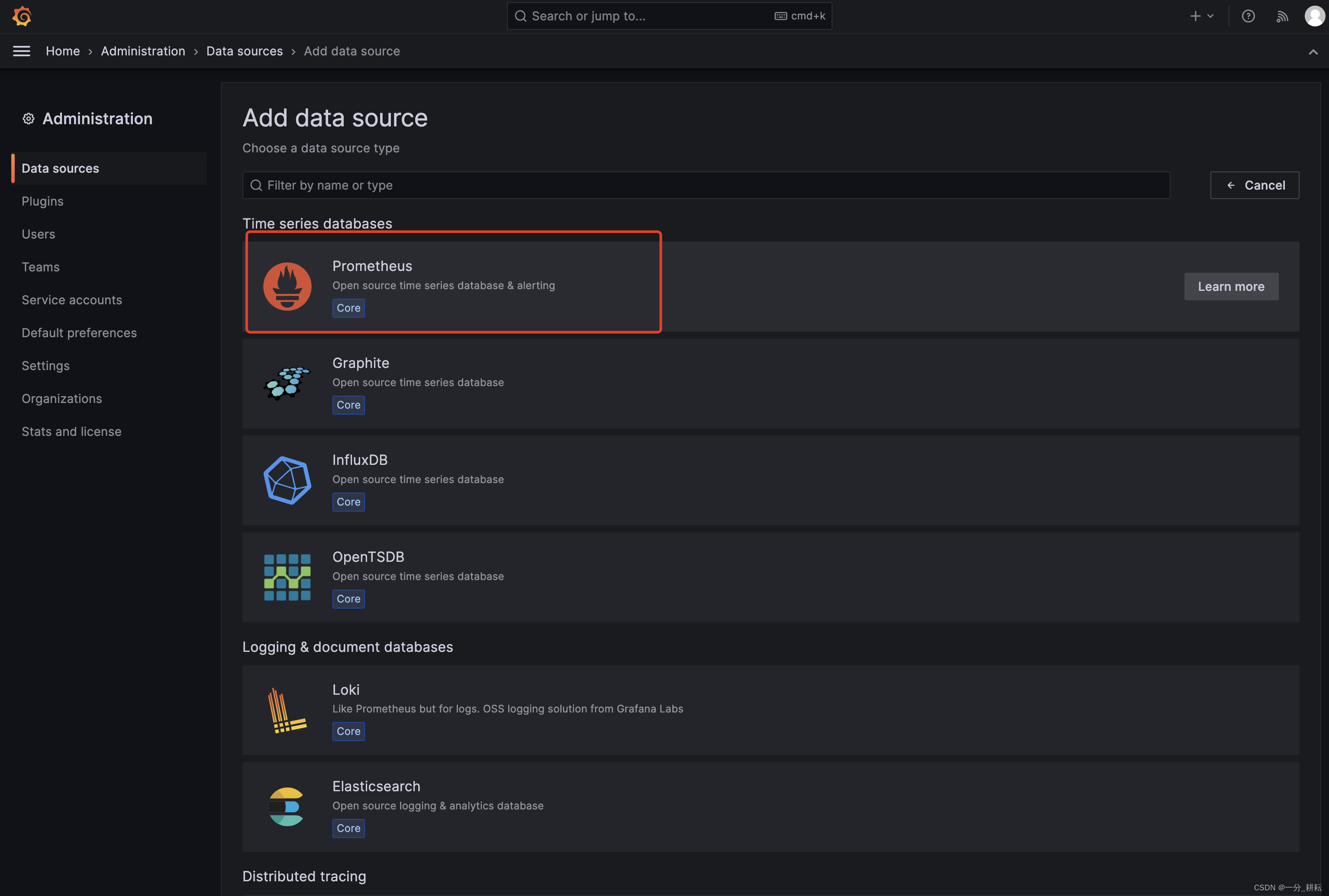
Task: Click Learn more for Prometheus
Action: tap(1231, 286)
